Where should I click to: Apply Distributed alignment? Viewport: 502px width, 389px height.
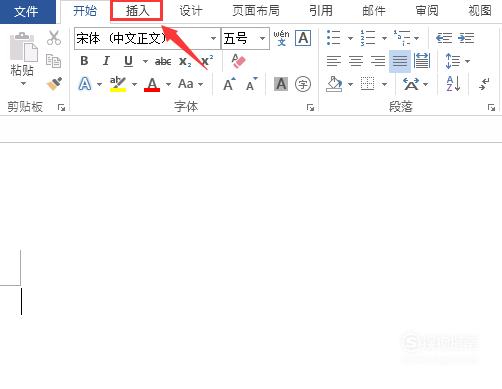tap(422, 61)
